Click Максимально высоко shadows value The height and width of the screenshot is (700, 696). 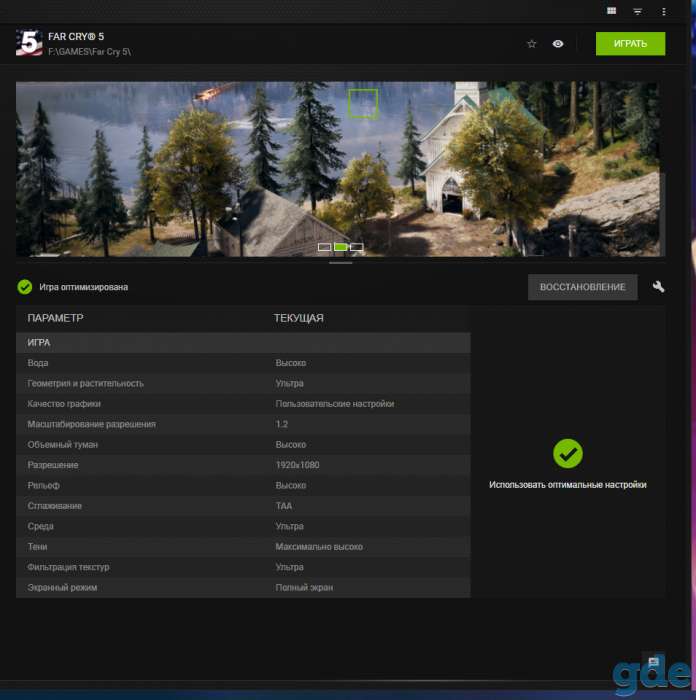point(319,547)
